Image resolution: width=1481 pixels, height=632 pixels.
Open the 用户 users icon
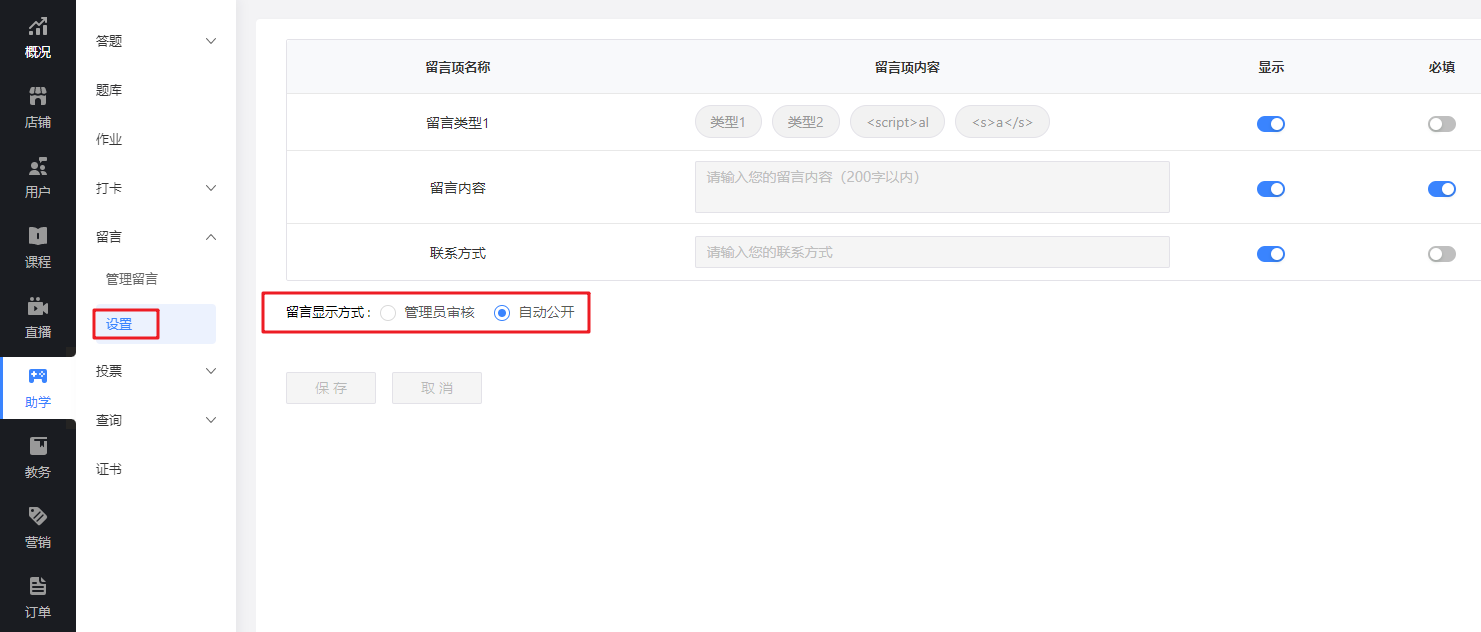38,167
